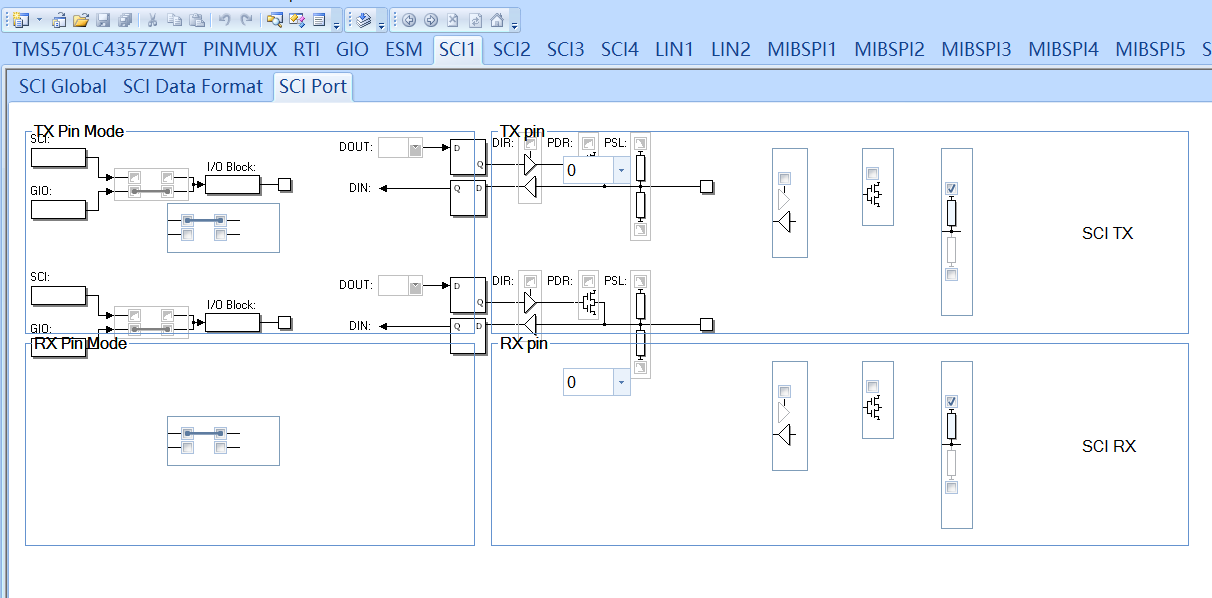Click the Cut scissors icon
The width and height of the screenshot is (1212, 598).
(152, 19)
